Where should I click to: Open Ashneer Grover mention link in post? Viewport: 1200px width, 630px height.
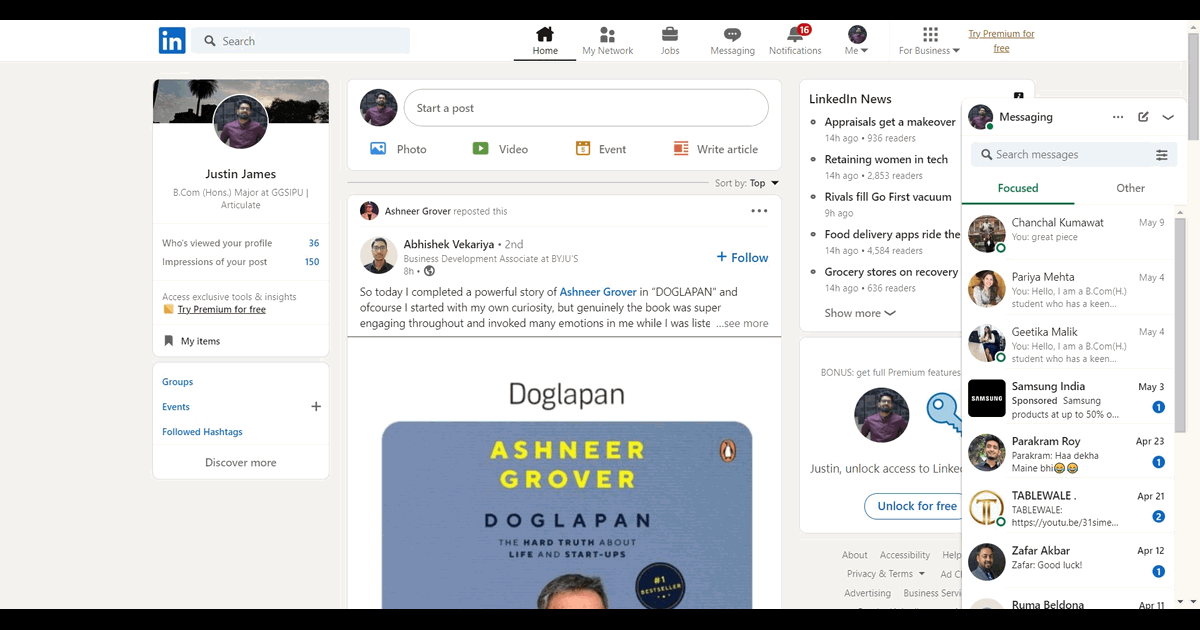(598, 292)
